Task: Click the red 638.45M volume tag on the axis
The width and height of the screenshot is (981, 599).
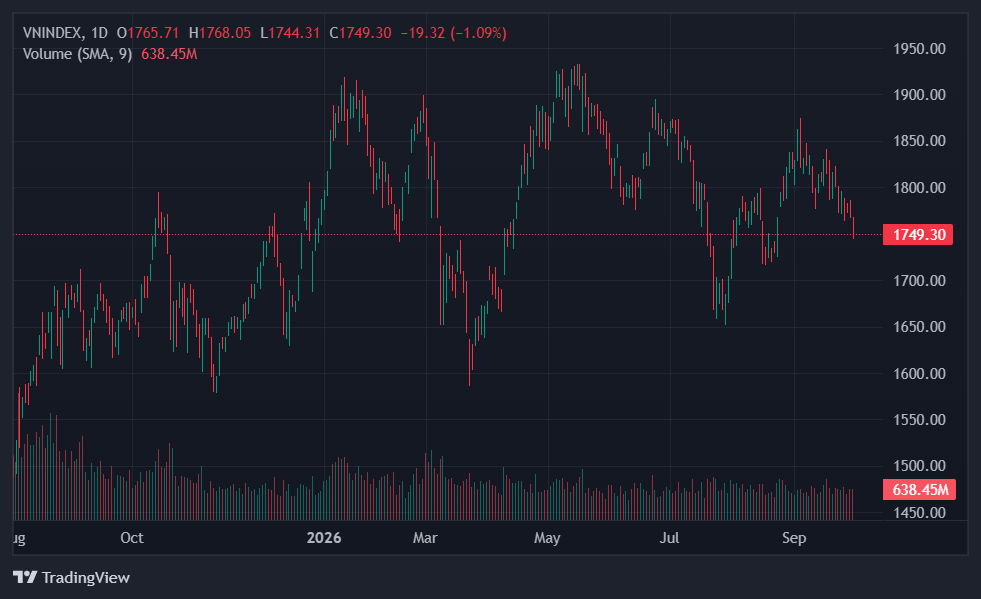Action: [x=918, y=489]
